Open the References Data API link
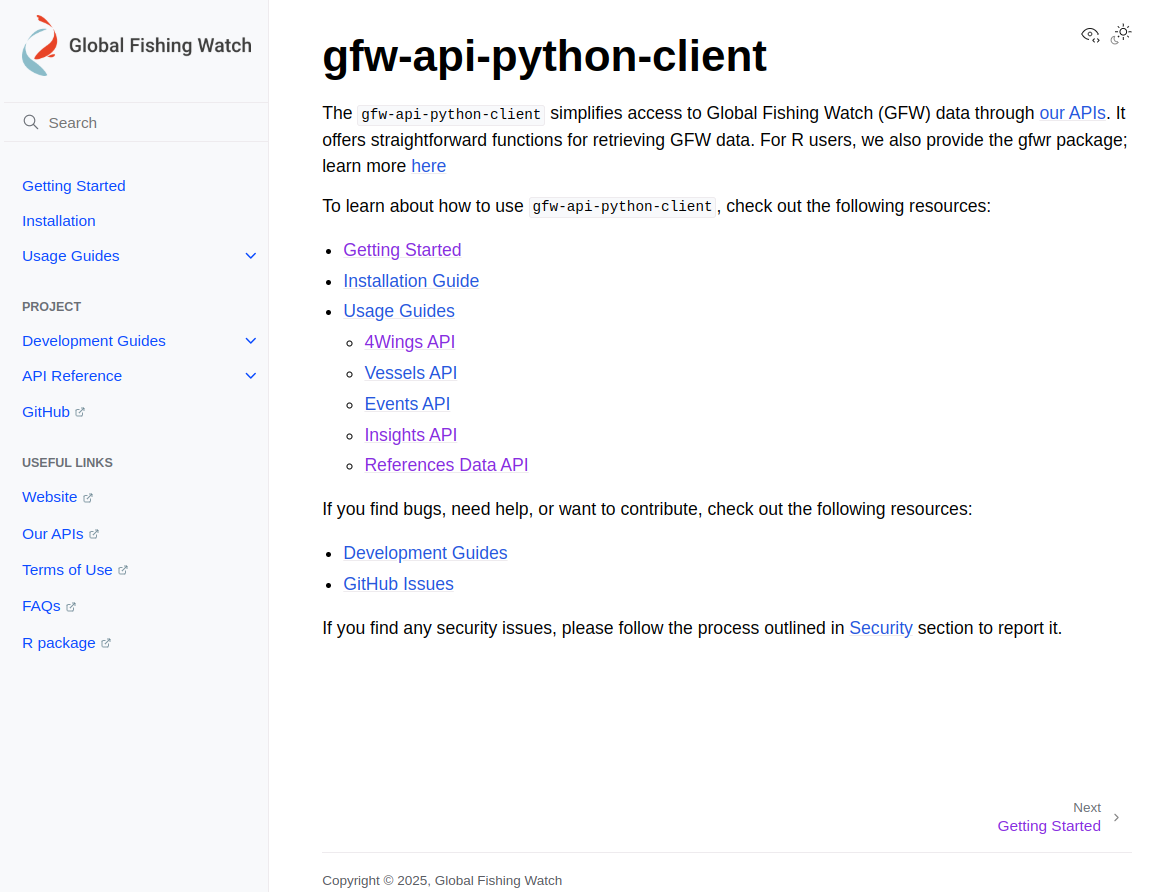 (446, 465)
